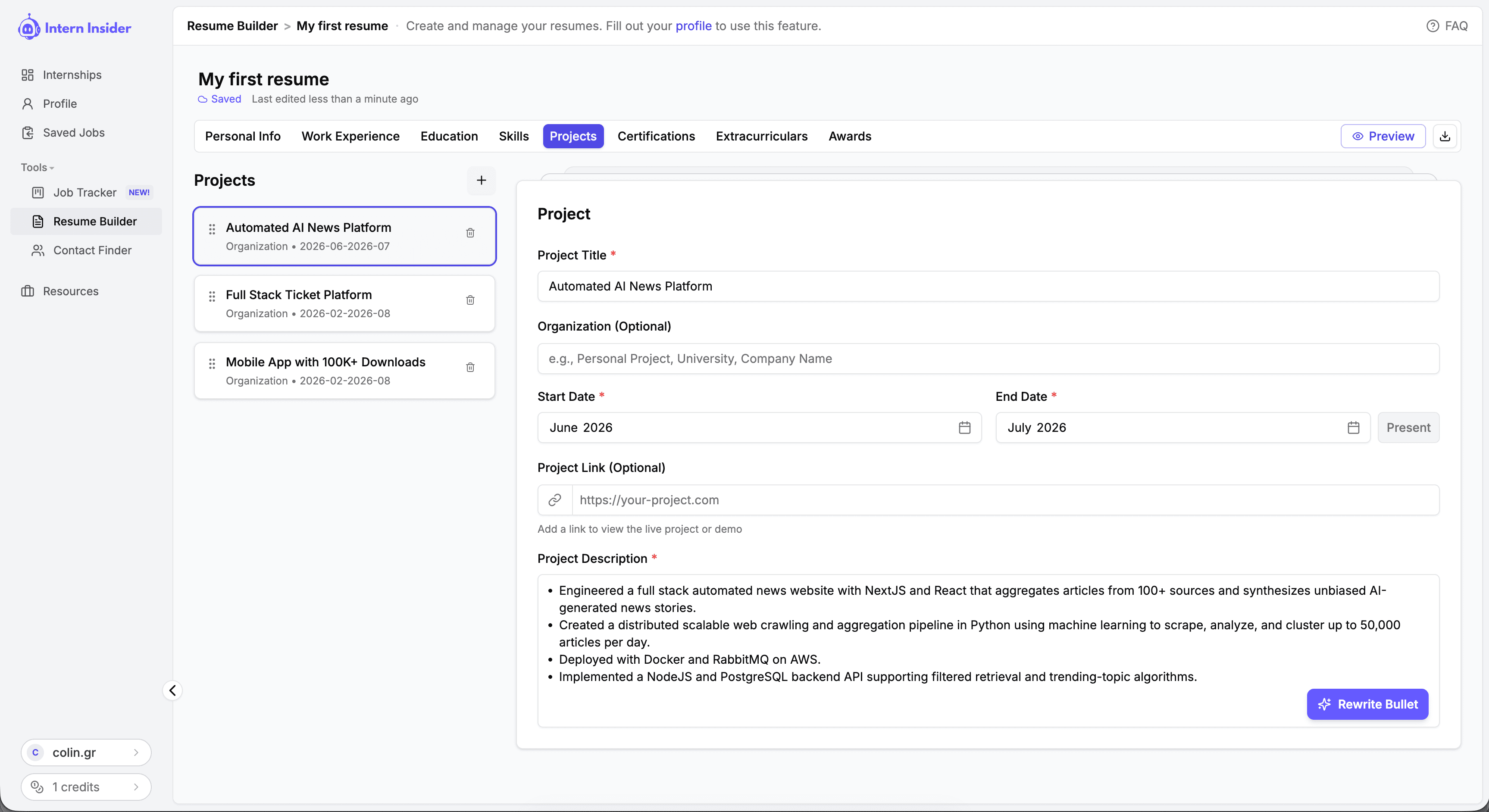
Task: Collapse the sidebar with the arrow button
Action: (172, 690)
